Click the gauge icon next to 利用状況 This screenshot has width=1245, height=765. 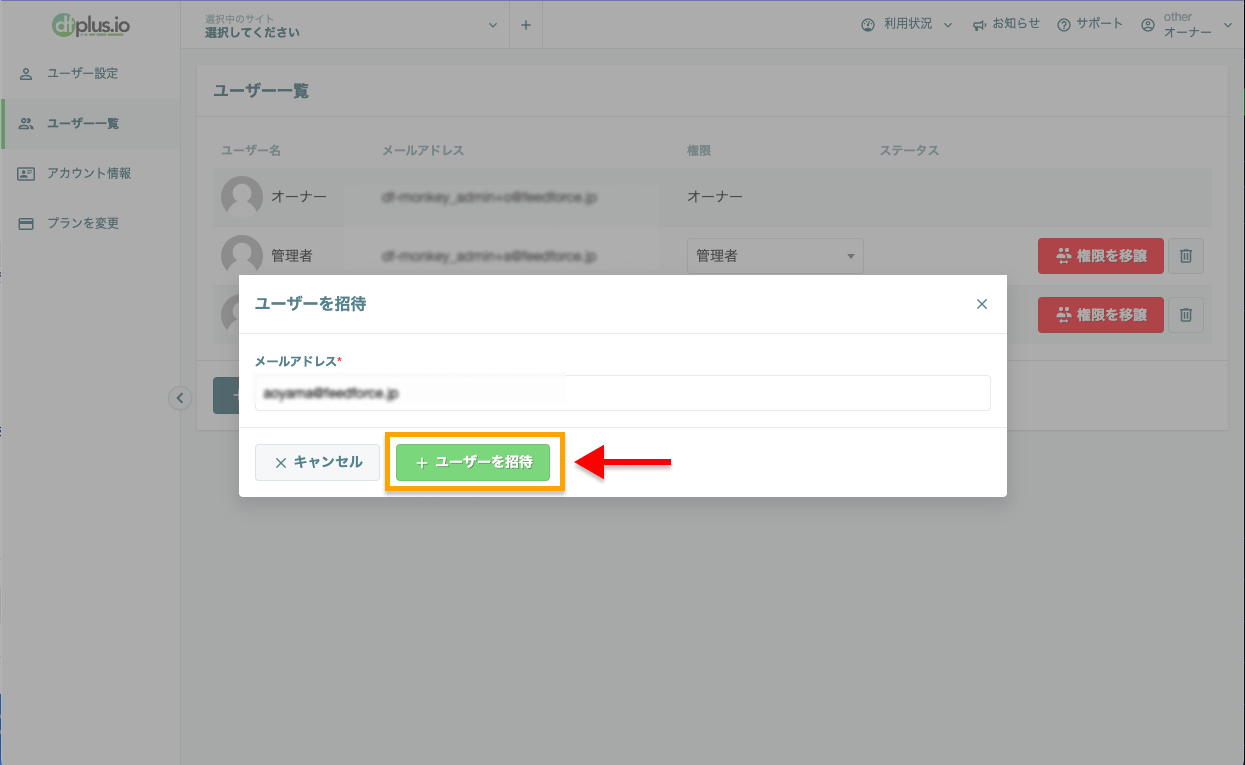tap(867, 25)
